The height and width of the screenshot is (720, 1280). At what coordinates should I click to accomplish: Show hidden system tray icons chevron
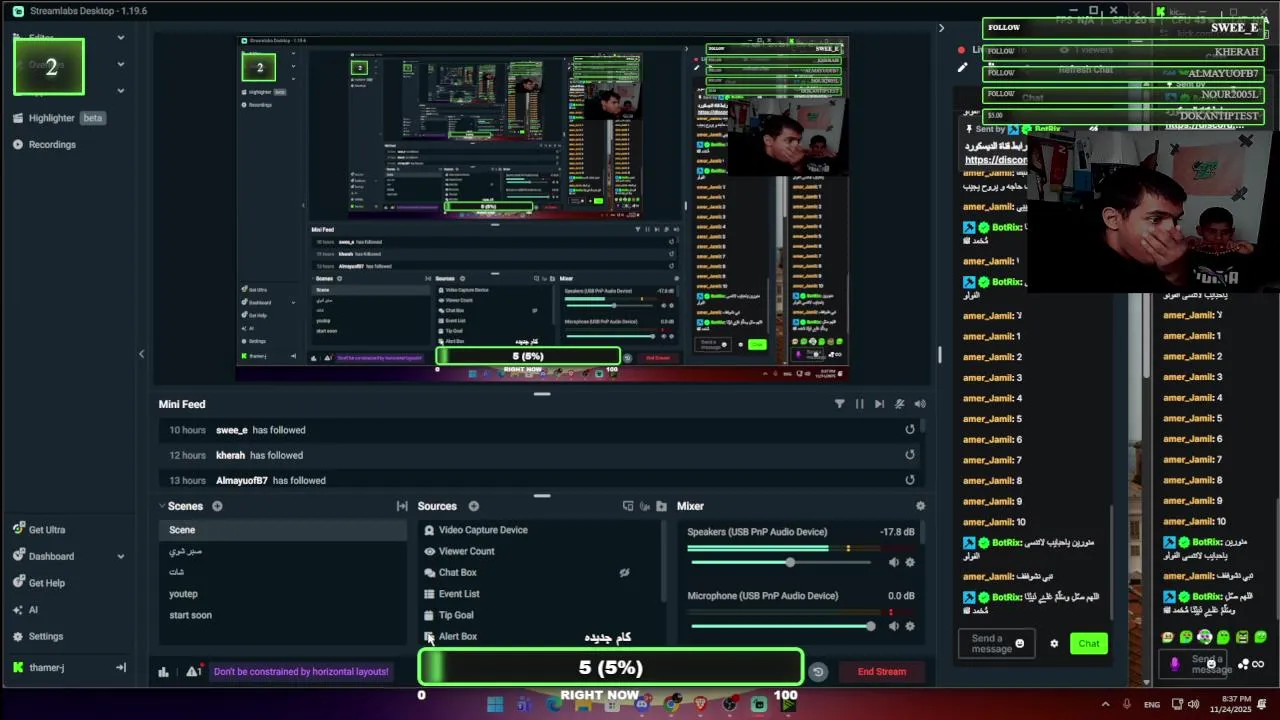pyautogui.click(x=1105, y=704)
